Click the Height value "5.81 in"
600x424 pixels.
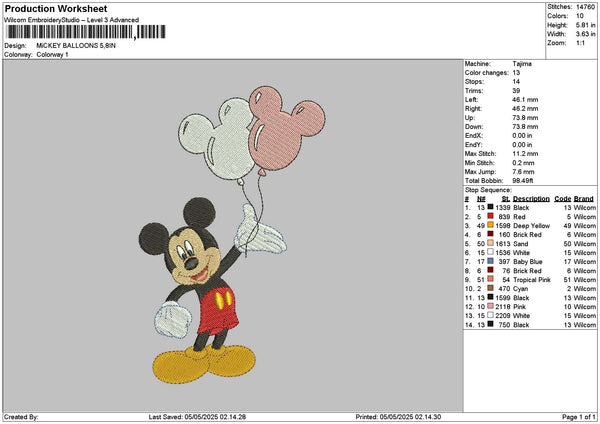tap(585, 25)
